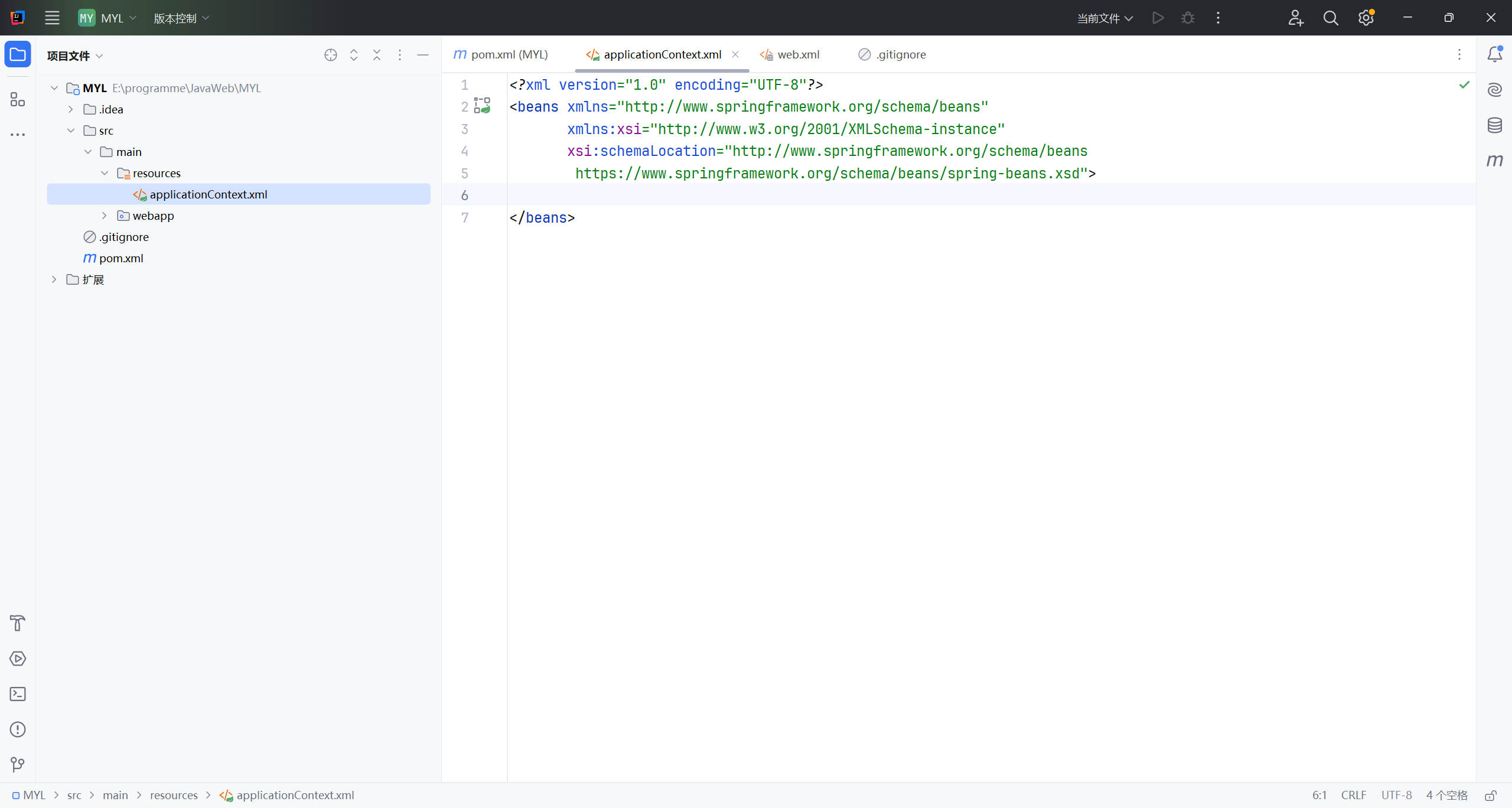Open the Build hammer tool window
Viewport: 1512px width, 808px height.
pos(18,623)
